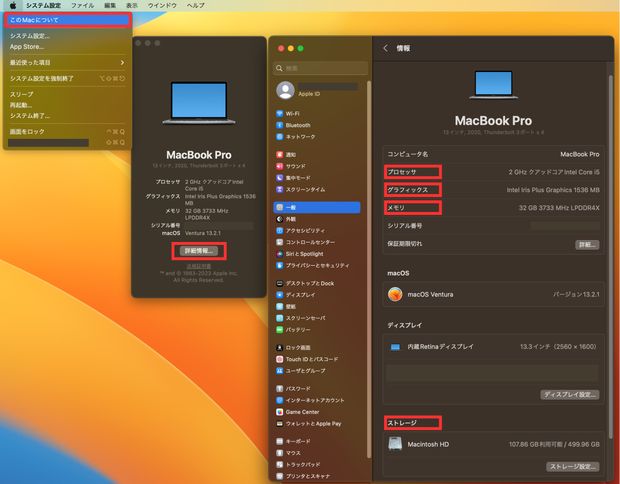Click the Apple ID account avatar
Screen dimensions: 620x484
point(285,90)
